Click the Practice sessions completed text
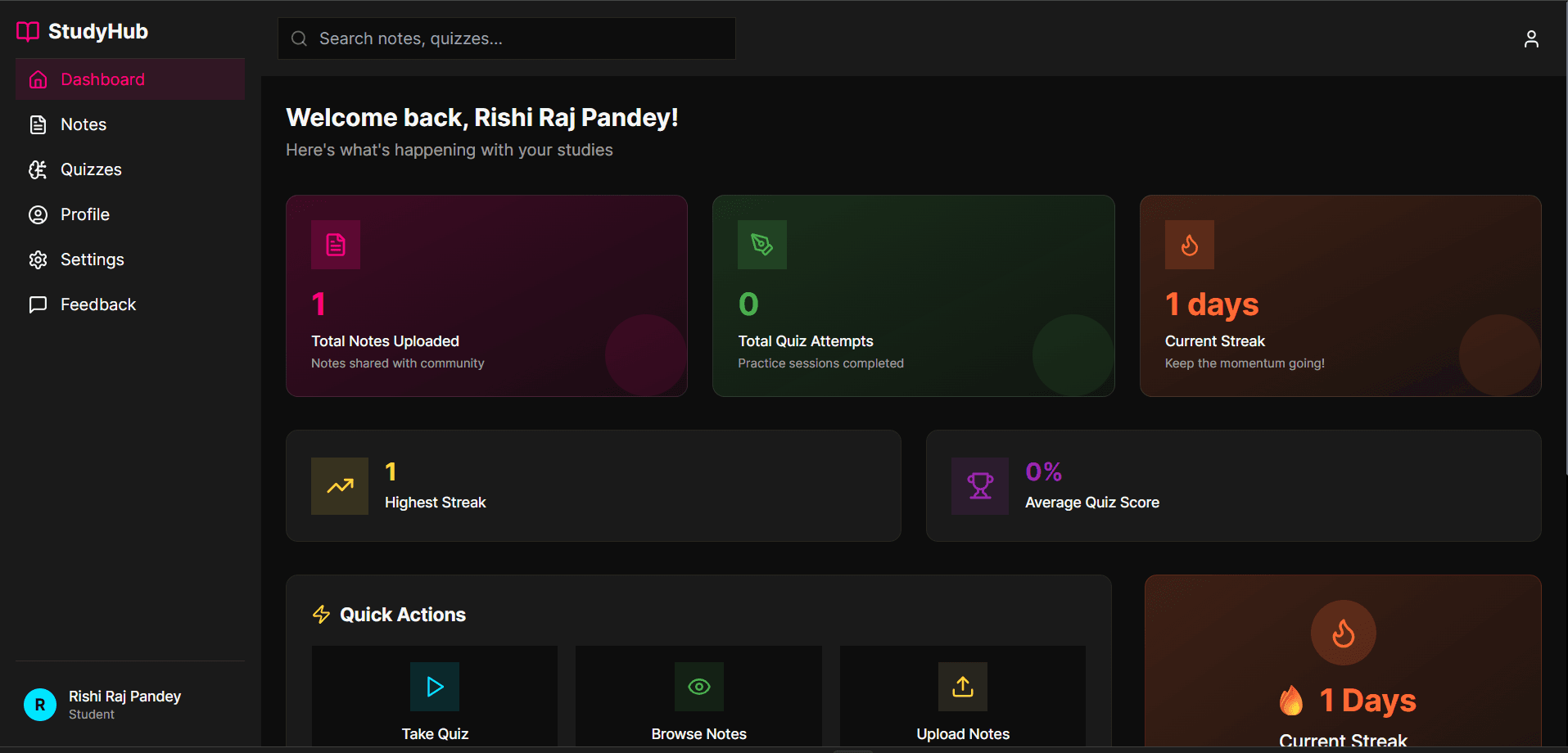This screenshot has height=753, width=1568. tap(820, 363)
